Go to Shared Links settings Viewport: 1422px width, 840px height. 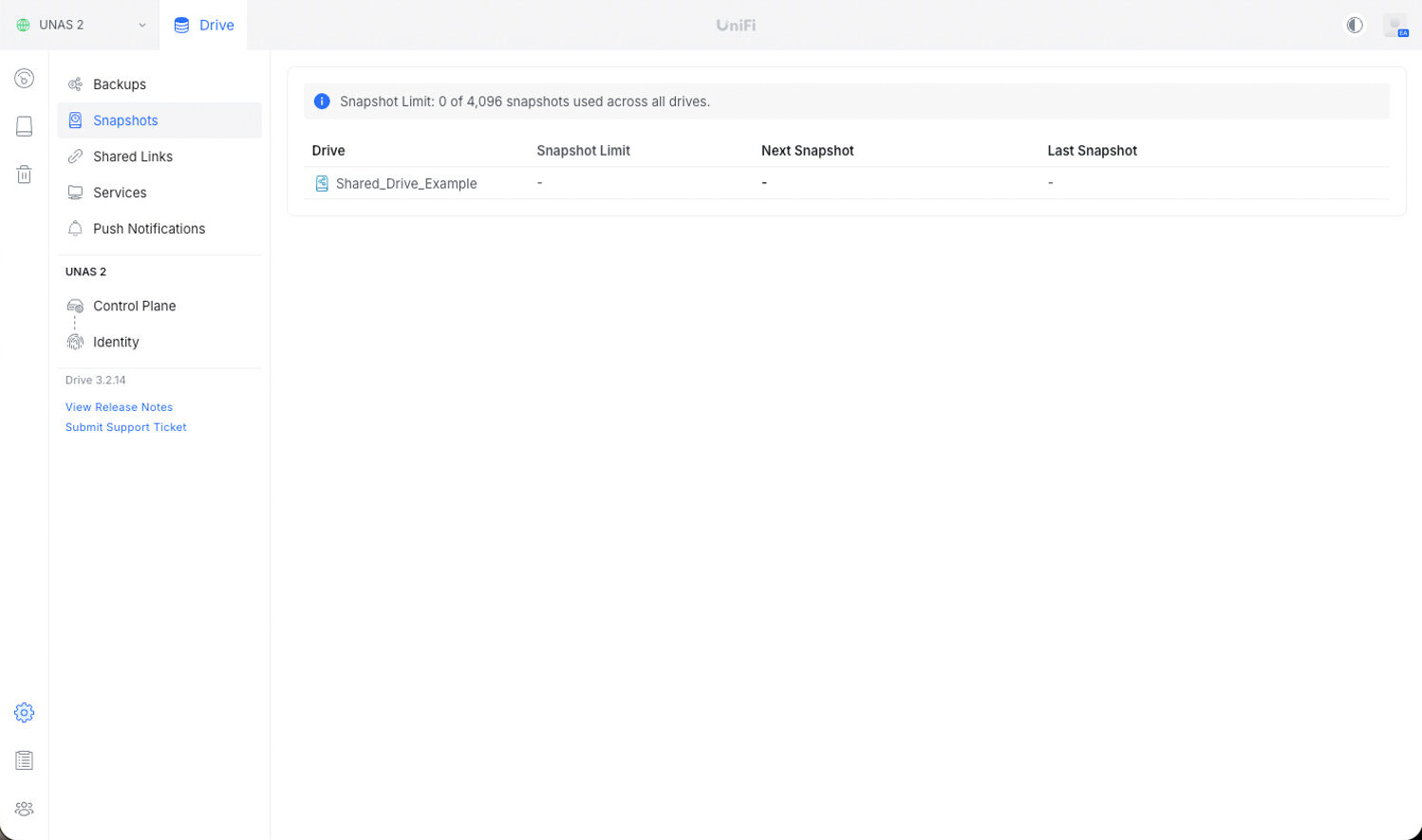point(133,157)
